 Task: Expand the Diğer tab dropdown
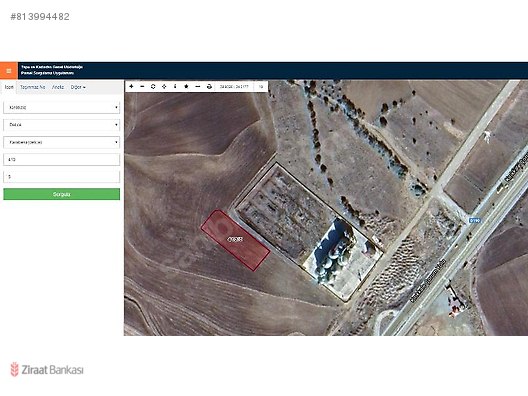[x=78, y=87]
